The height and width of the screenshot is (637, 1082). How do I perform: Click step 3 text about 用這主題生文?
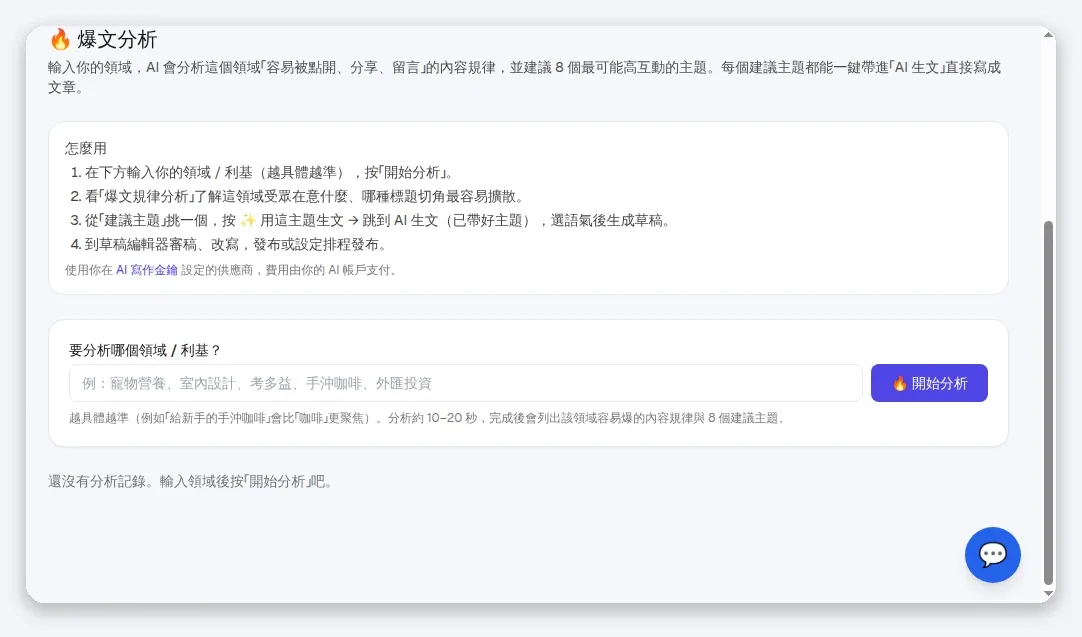377,221
